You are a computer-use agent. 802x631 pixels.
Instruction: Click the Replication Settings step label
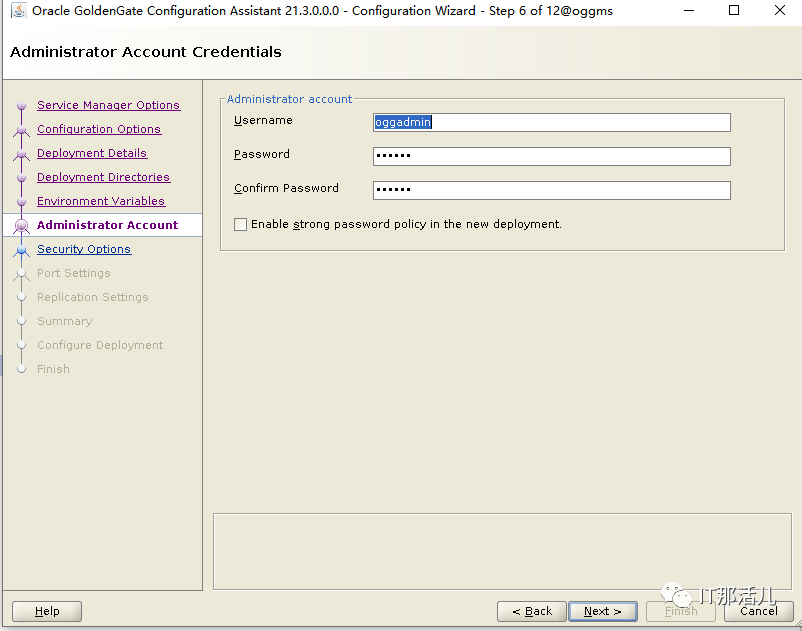(x=93, y=297)
